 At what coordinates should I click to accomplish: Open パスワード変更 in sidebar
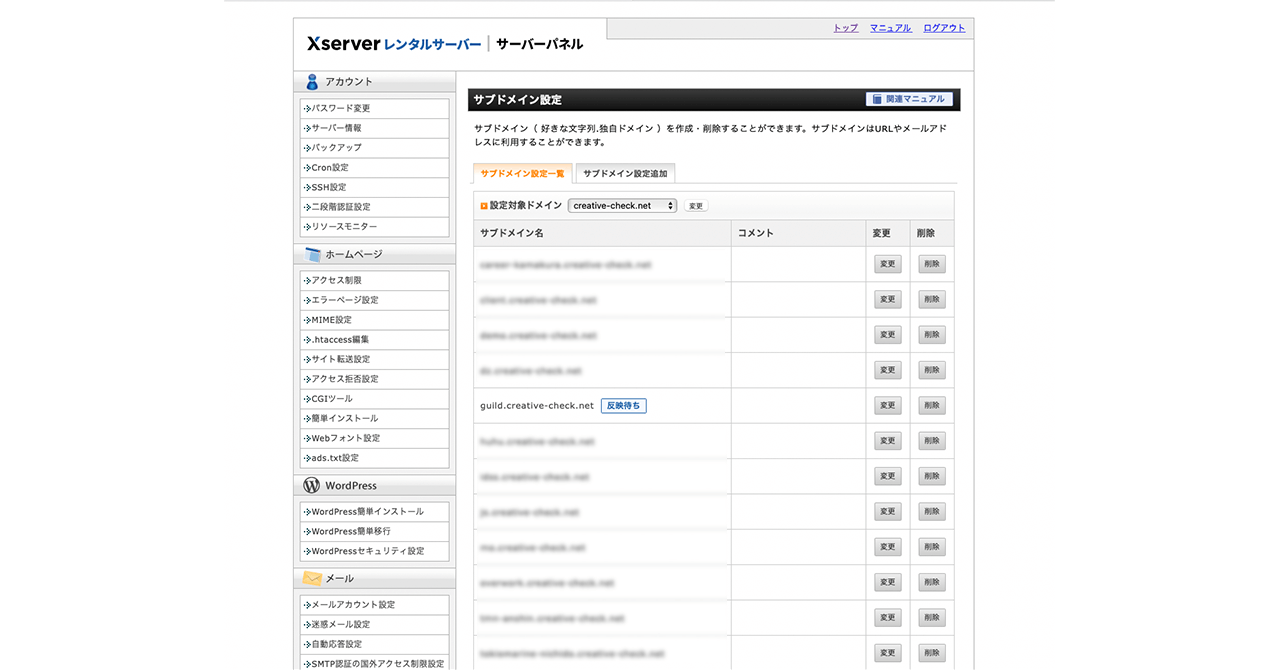tap(341, 108)
